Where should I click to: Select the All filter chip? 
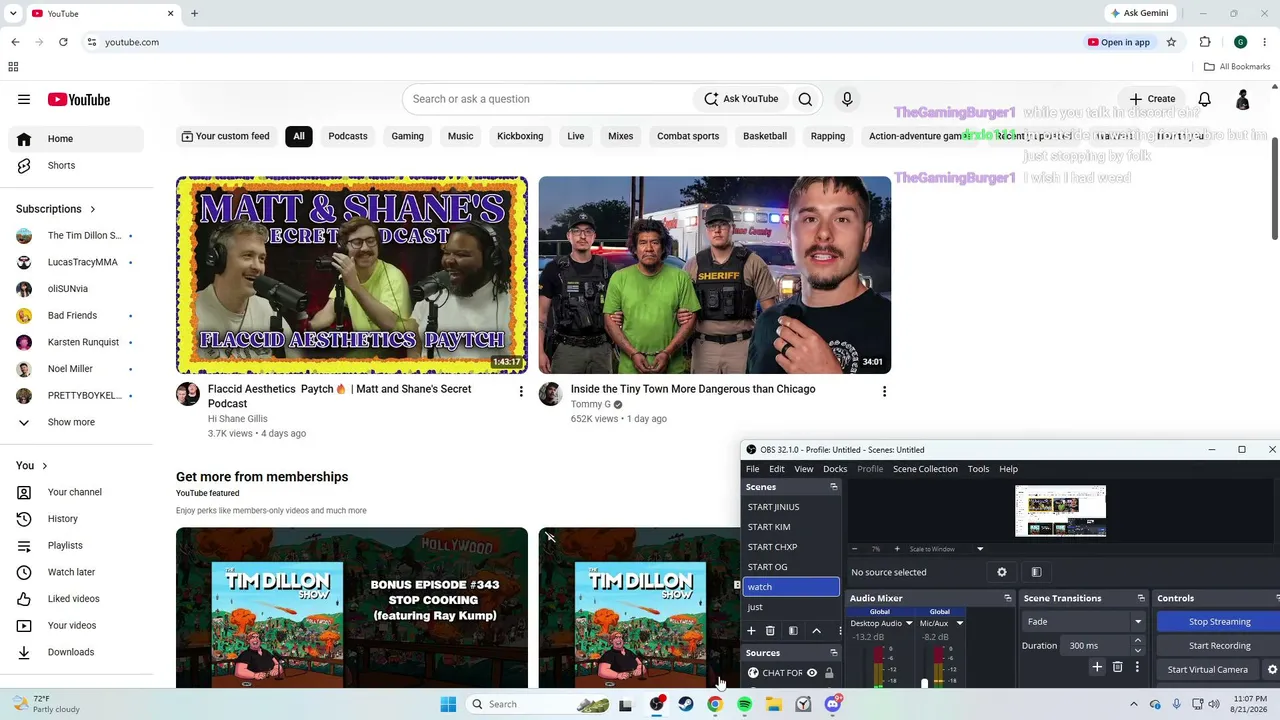pos(299,136)
